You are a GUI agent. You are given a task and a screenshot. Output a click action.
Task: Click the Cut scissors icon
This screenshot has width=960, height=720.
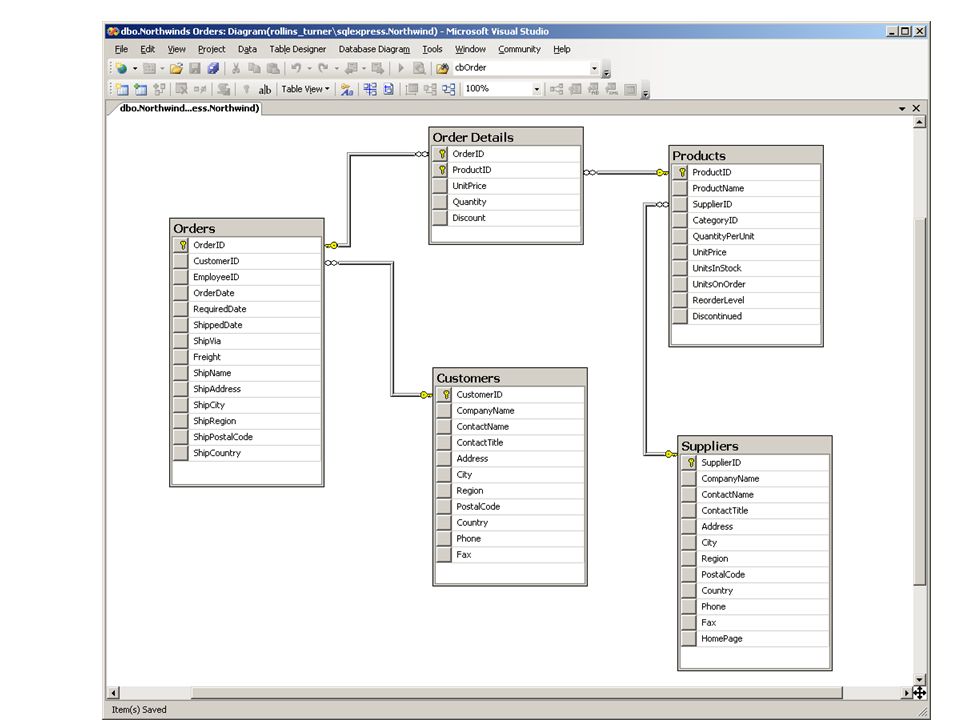click(x=236, y=69)
